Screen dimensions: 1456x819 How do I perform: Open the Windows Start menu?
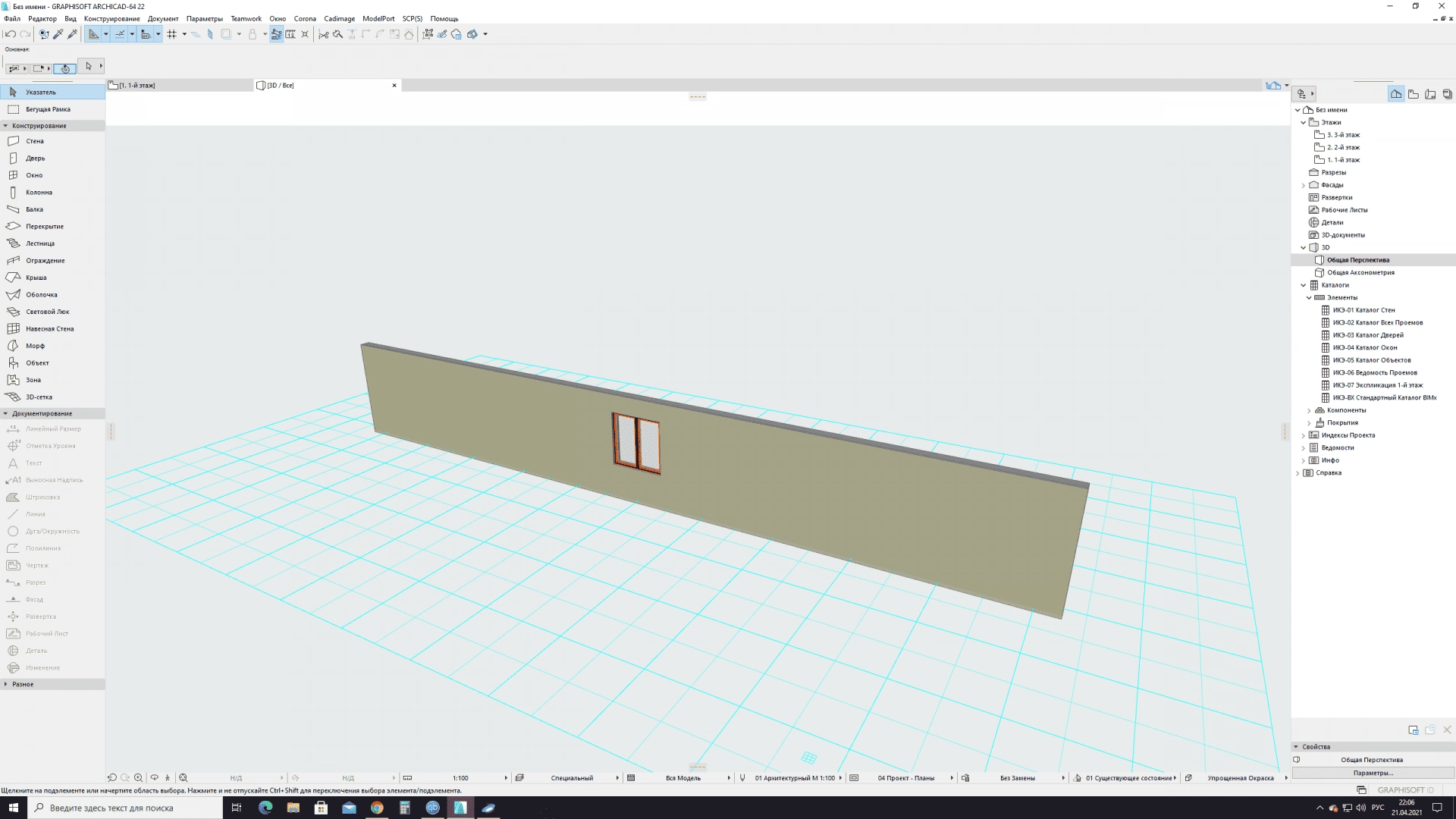click(14, 808)
